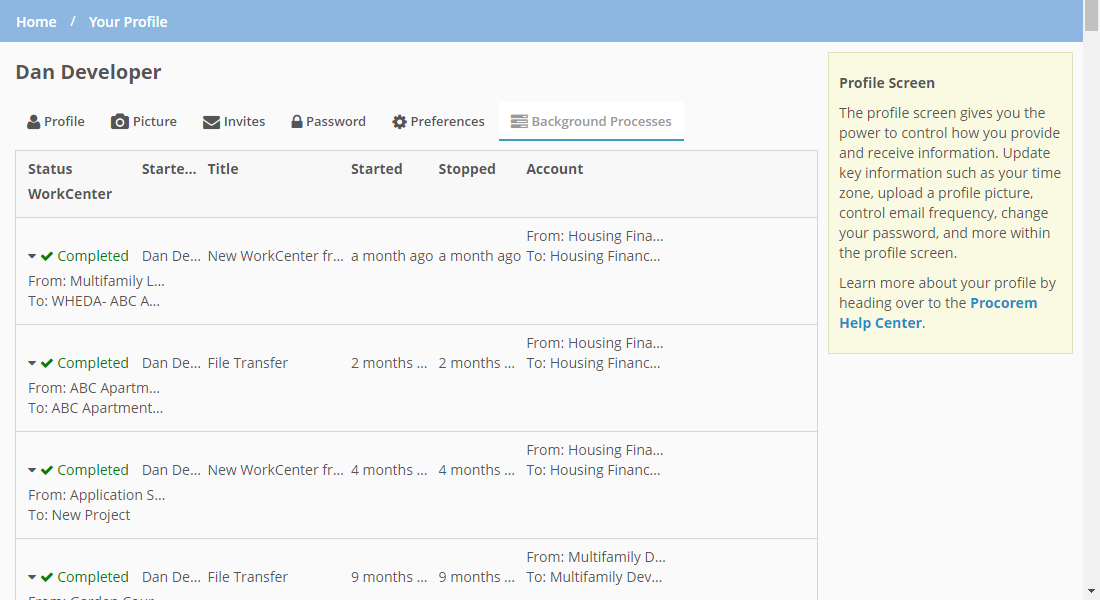
Task: Click the Profile Screen help heading
Action: [887, 83]
